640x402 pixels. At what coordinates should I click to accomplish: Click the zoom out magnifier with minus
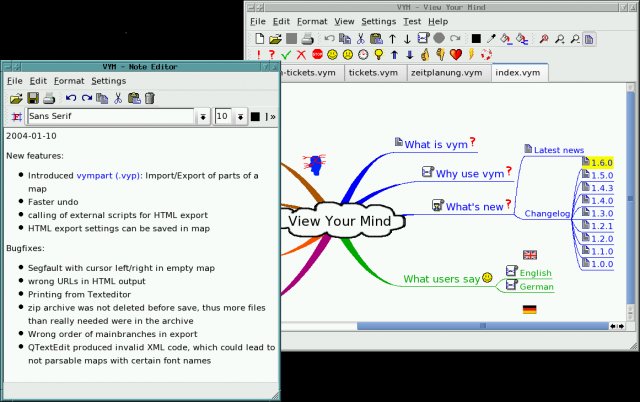pyautogui.click(x=575, y=39)
